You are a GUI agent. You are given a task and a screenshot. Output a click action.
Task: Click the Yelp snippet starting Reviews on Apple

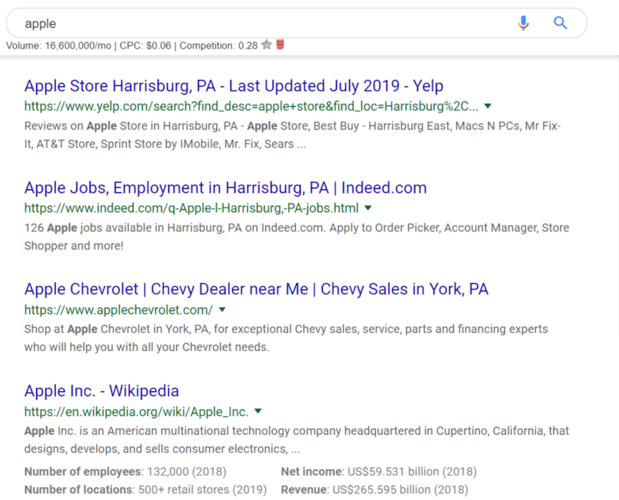[x=293, y=135]
